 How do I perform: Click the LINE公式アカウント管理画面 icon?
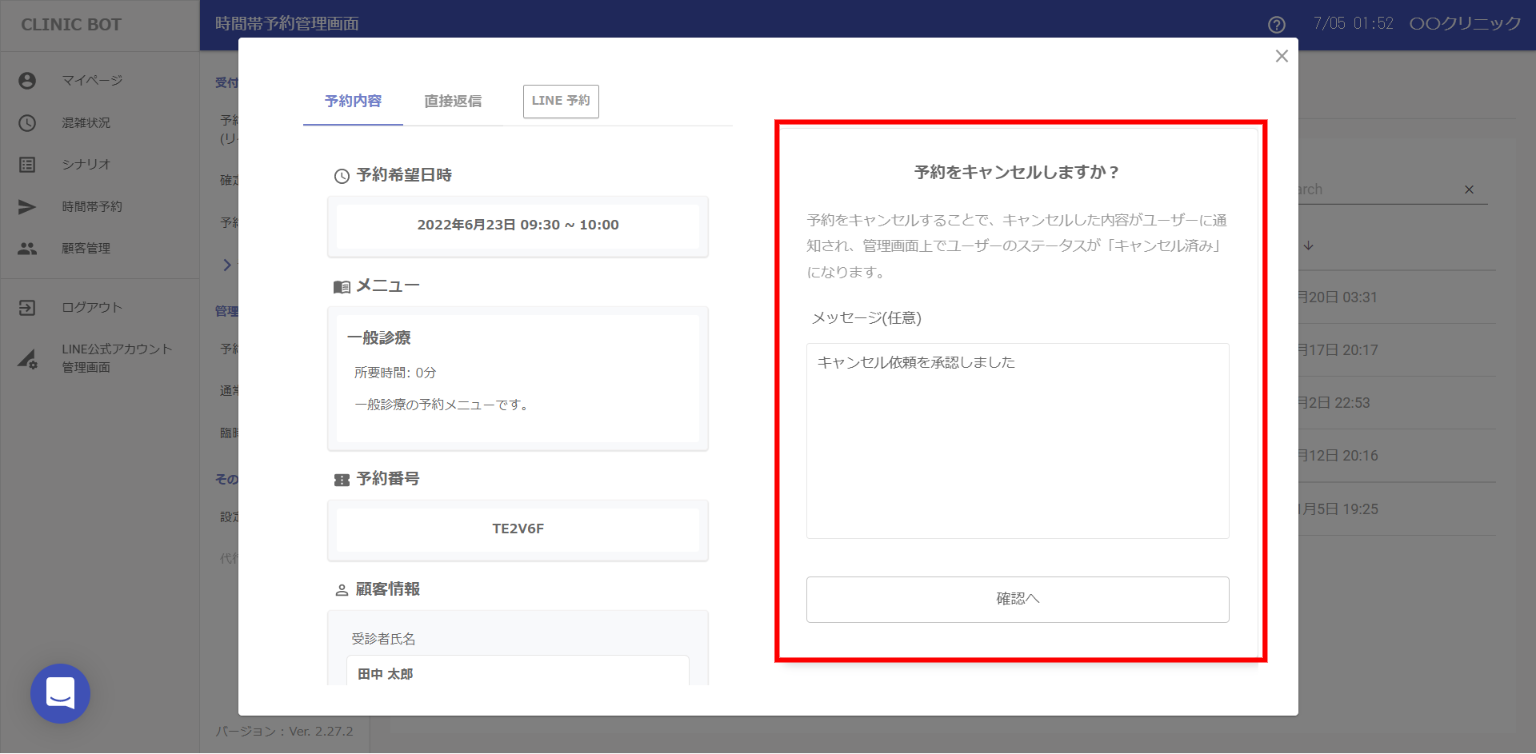(x=27, y=359)
